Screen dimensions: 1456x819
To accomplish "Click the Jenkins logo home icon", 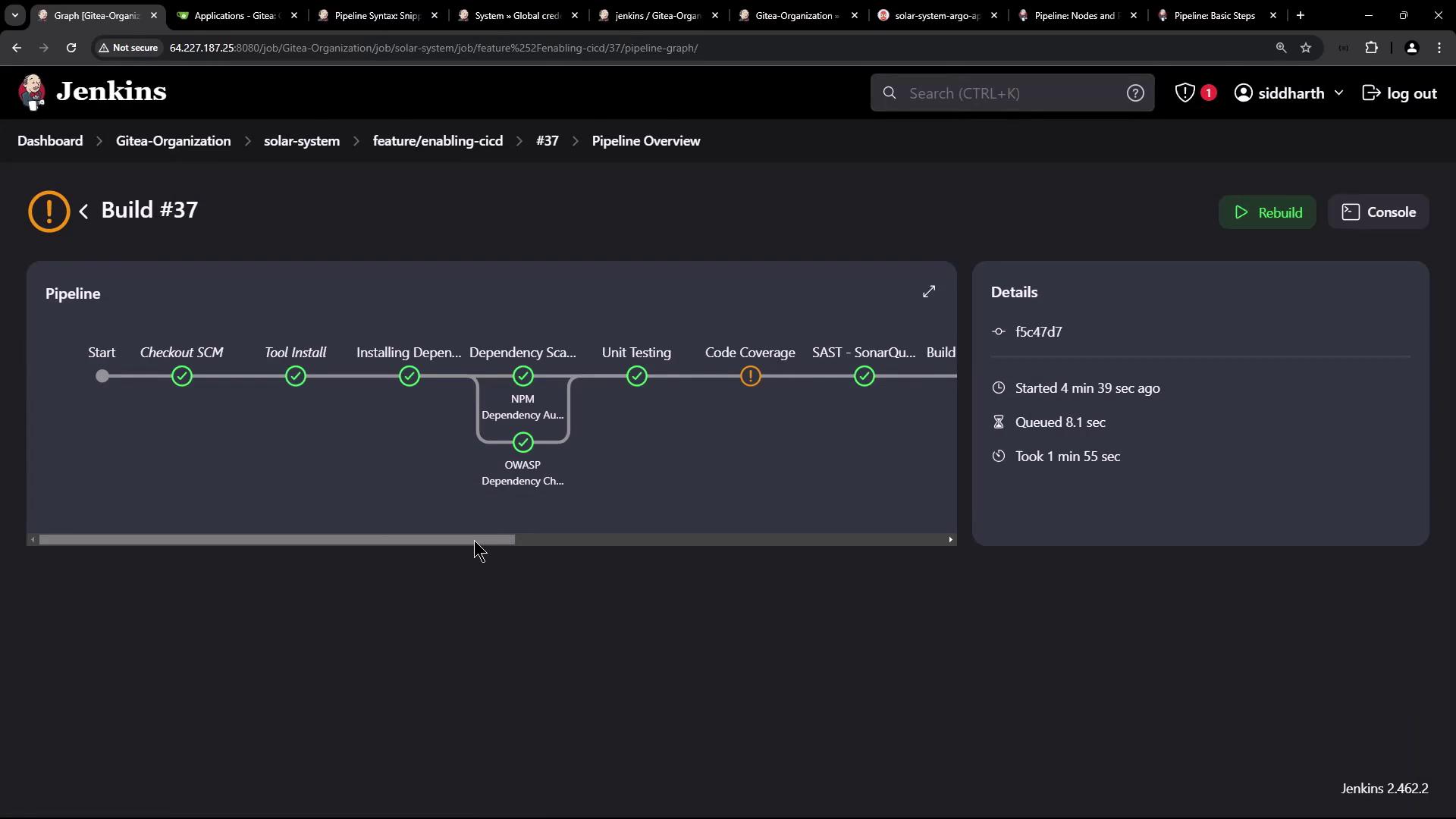I will 32,93.
